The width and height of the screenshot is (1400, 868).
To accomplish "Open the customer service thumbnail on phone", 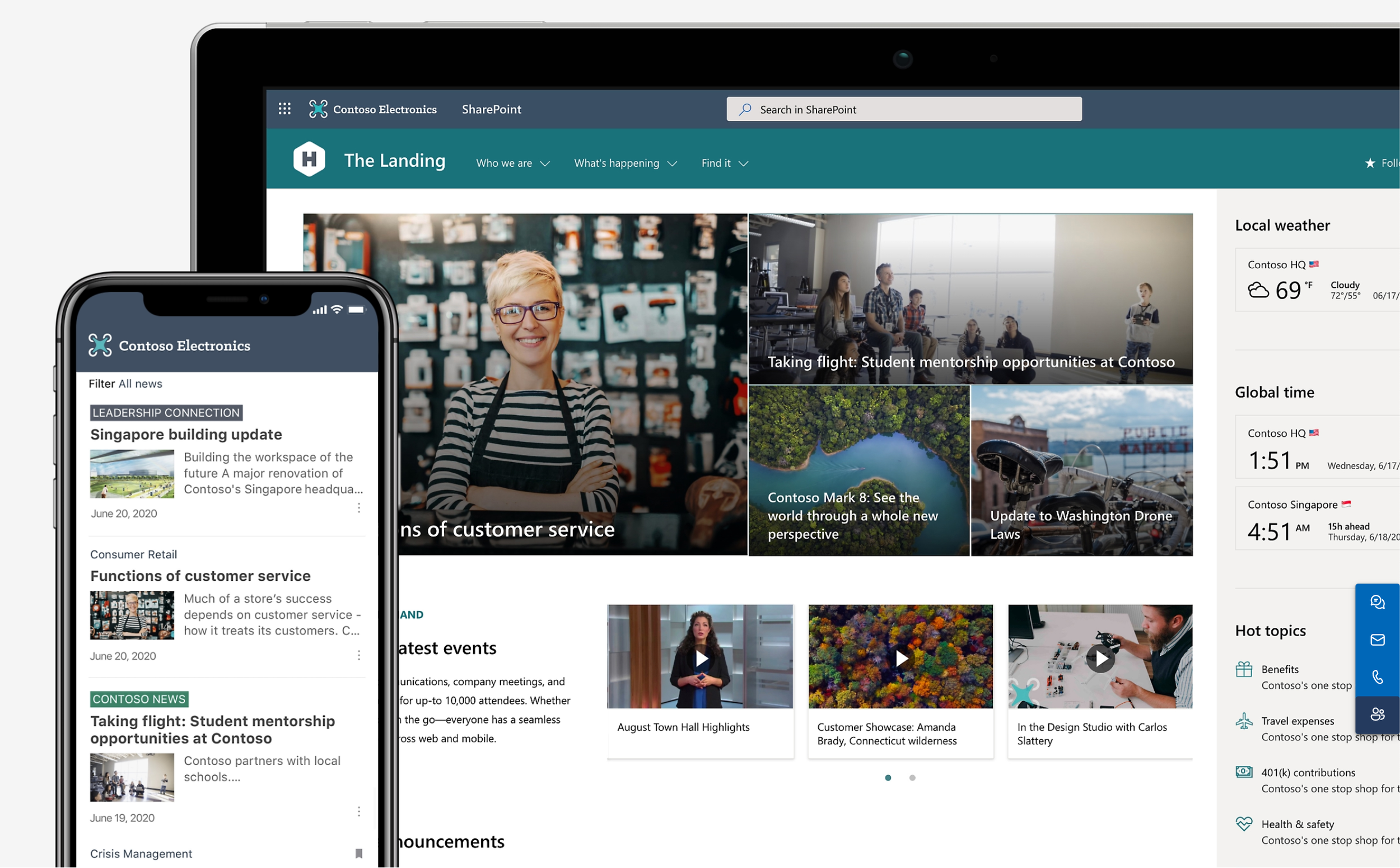I will 132,615.
